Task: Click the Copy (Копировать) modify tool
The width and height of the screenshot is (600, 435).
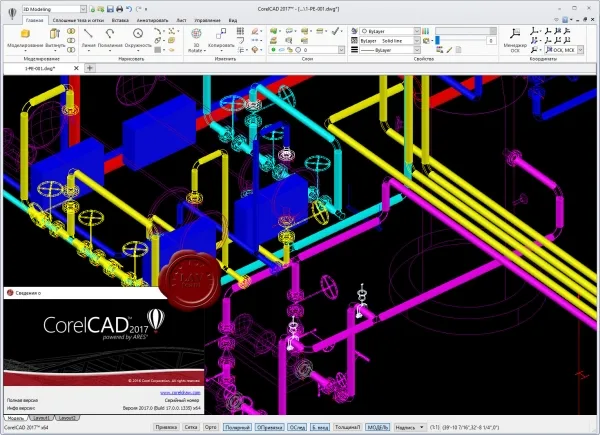Action: coord(221,38)
